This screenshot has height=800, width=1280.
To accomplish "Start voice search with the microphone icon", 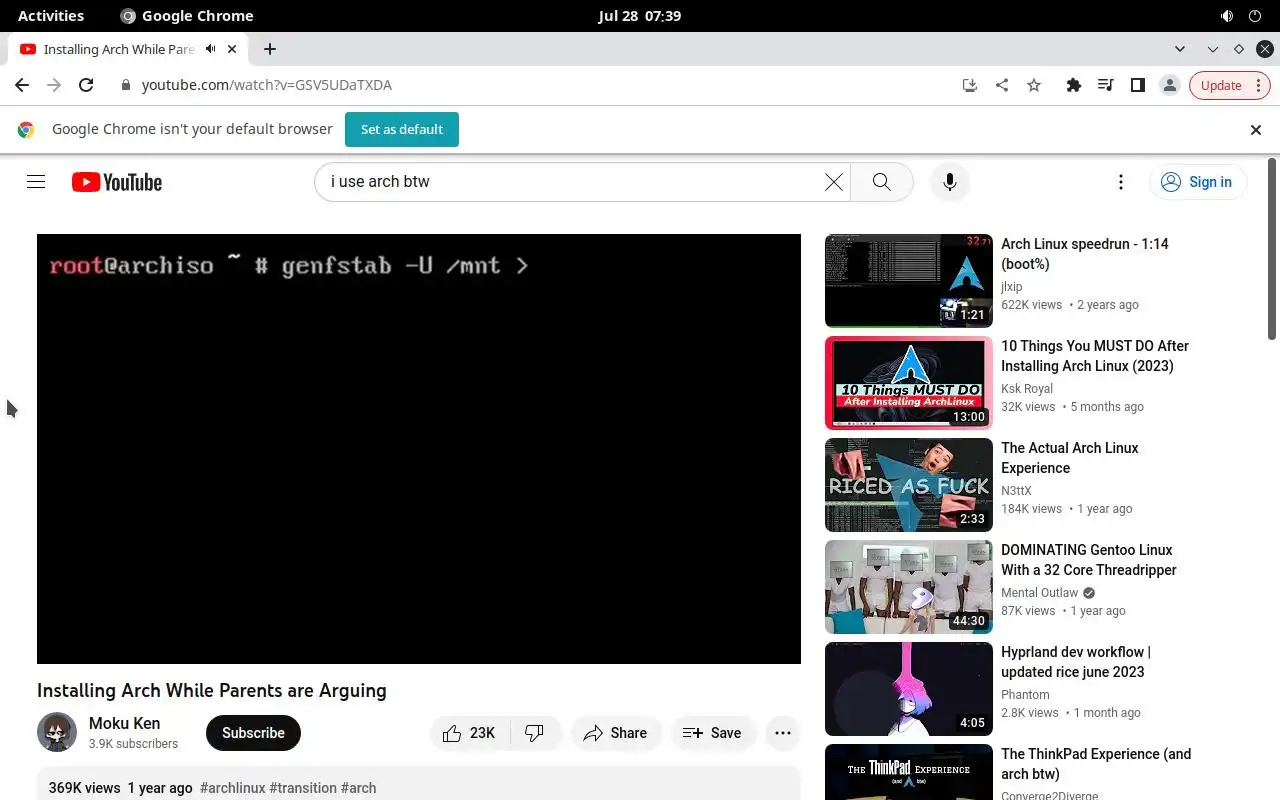I will (950, 182).
